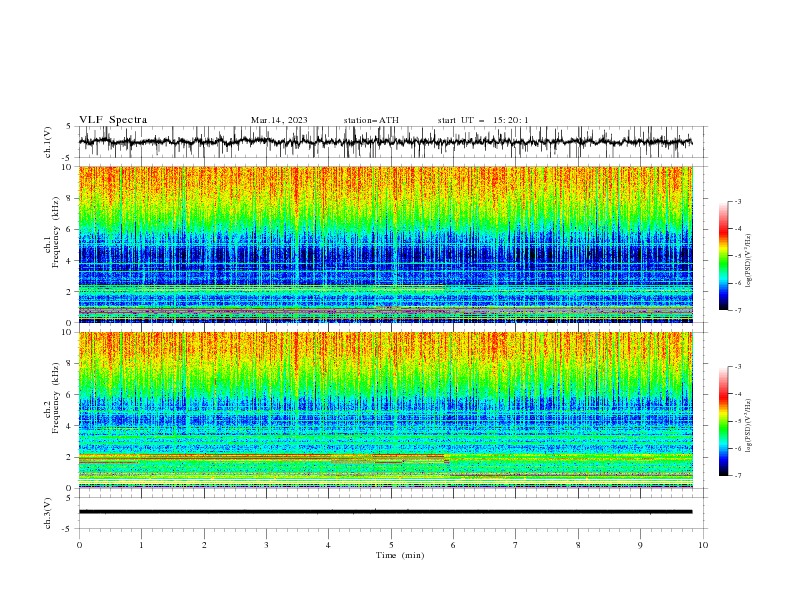Click the "-7" label on ch.2 color bar
This screenshot has width=792, height=612.
click(x=738, y=475)
